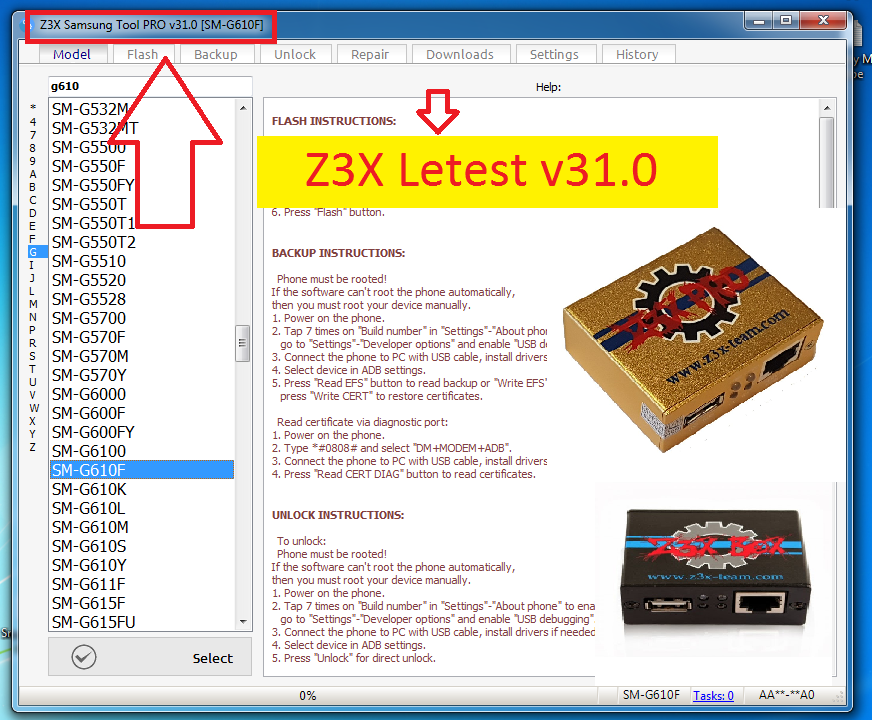Viewport: 872px width, 720px height.
Task: Select the Unlock tab
Action: [295, 55]
